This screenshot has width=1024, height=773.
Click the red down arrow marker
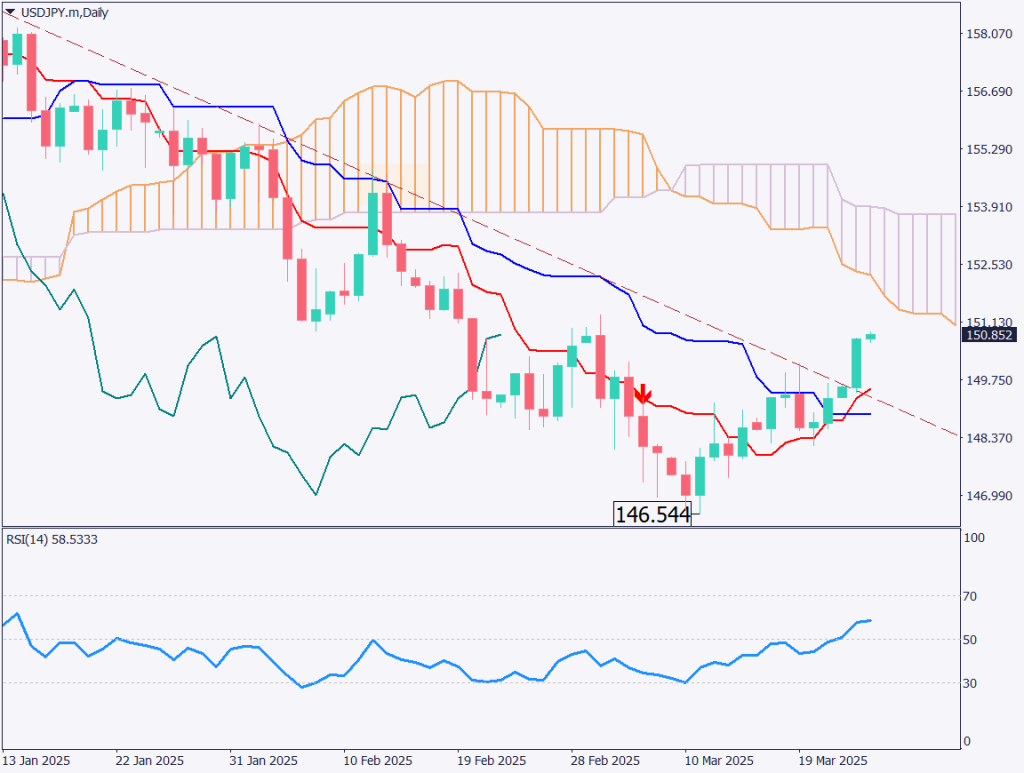pyautogui.click(x=644, y=393)
